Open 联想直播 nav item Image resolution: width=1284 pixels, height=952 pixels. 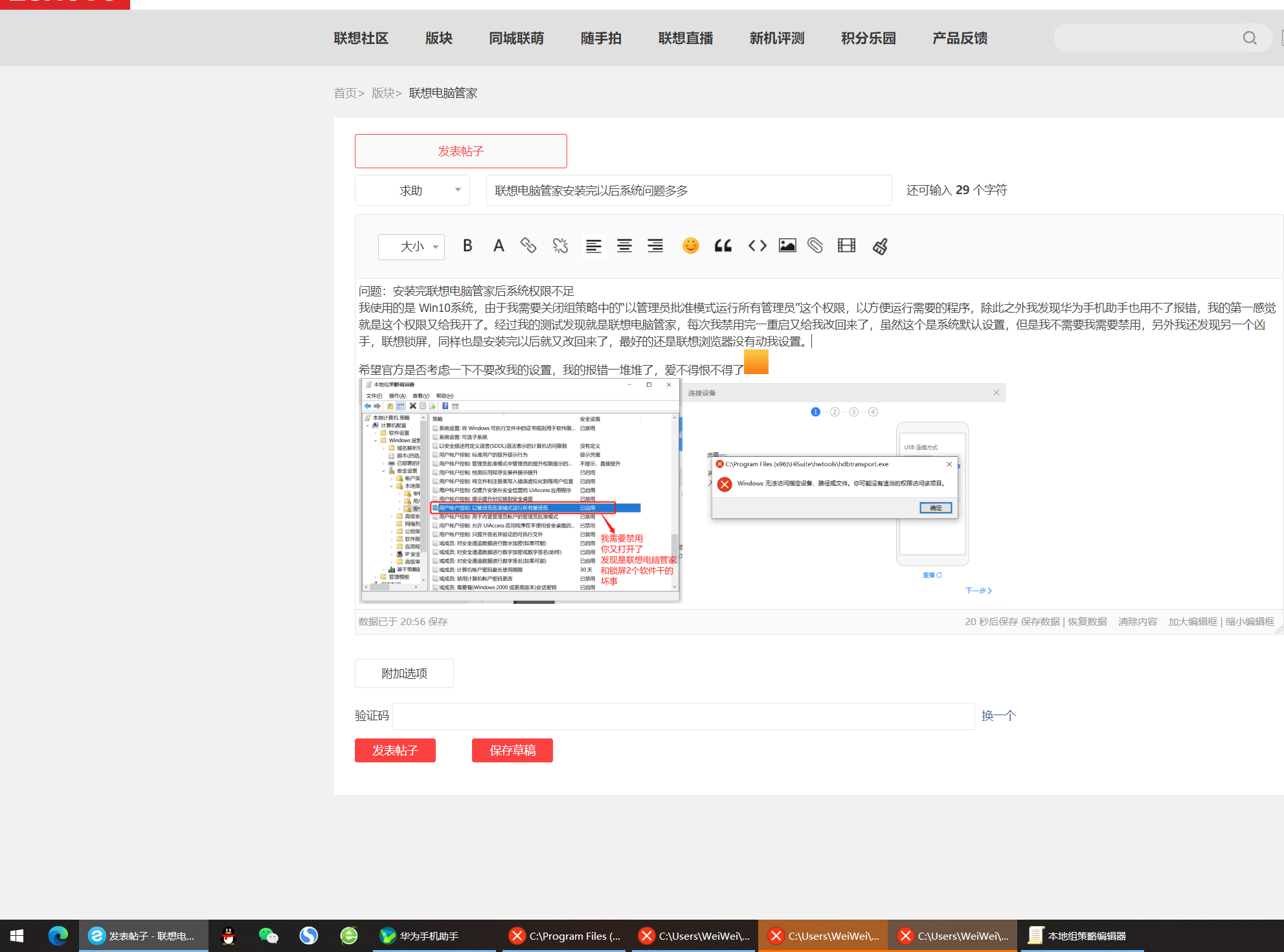click(685, 38)
